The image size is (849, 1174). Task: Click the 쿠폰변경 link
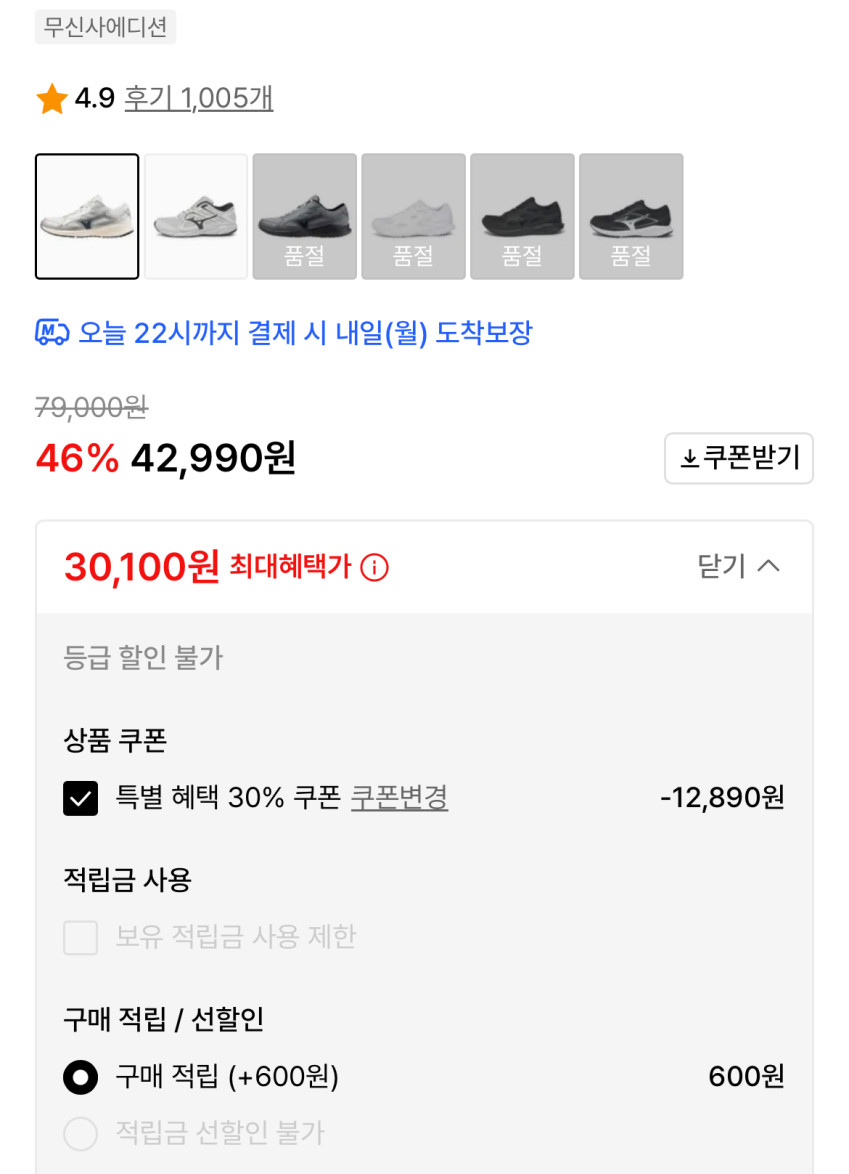399,798
